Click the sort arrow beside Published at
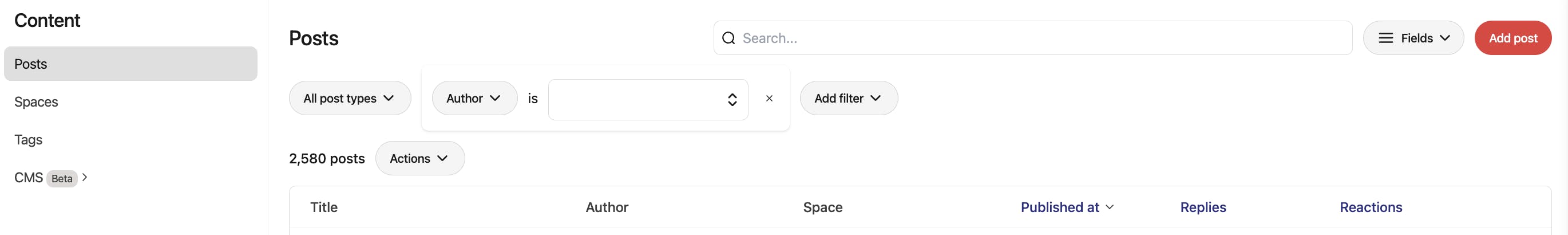1568x235 pixels. click(1110, 207)
